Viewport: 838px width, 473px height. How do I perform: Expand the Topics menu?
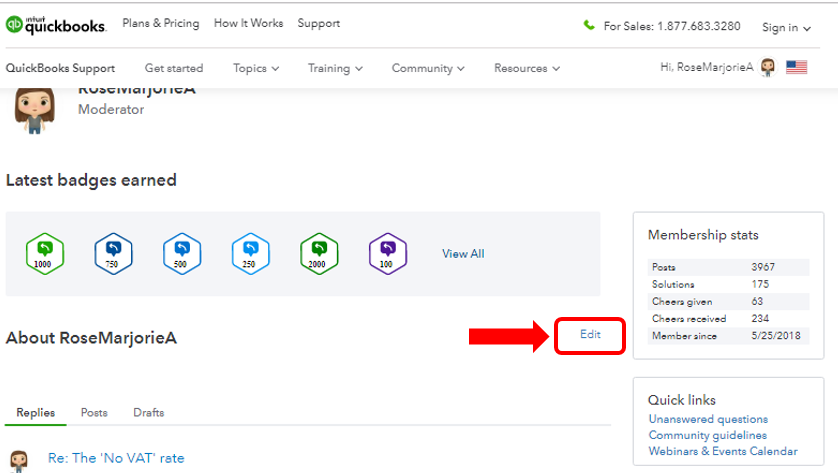pyautogui.click(x=256, y=68)
